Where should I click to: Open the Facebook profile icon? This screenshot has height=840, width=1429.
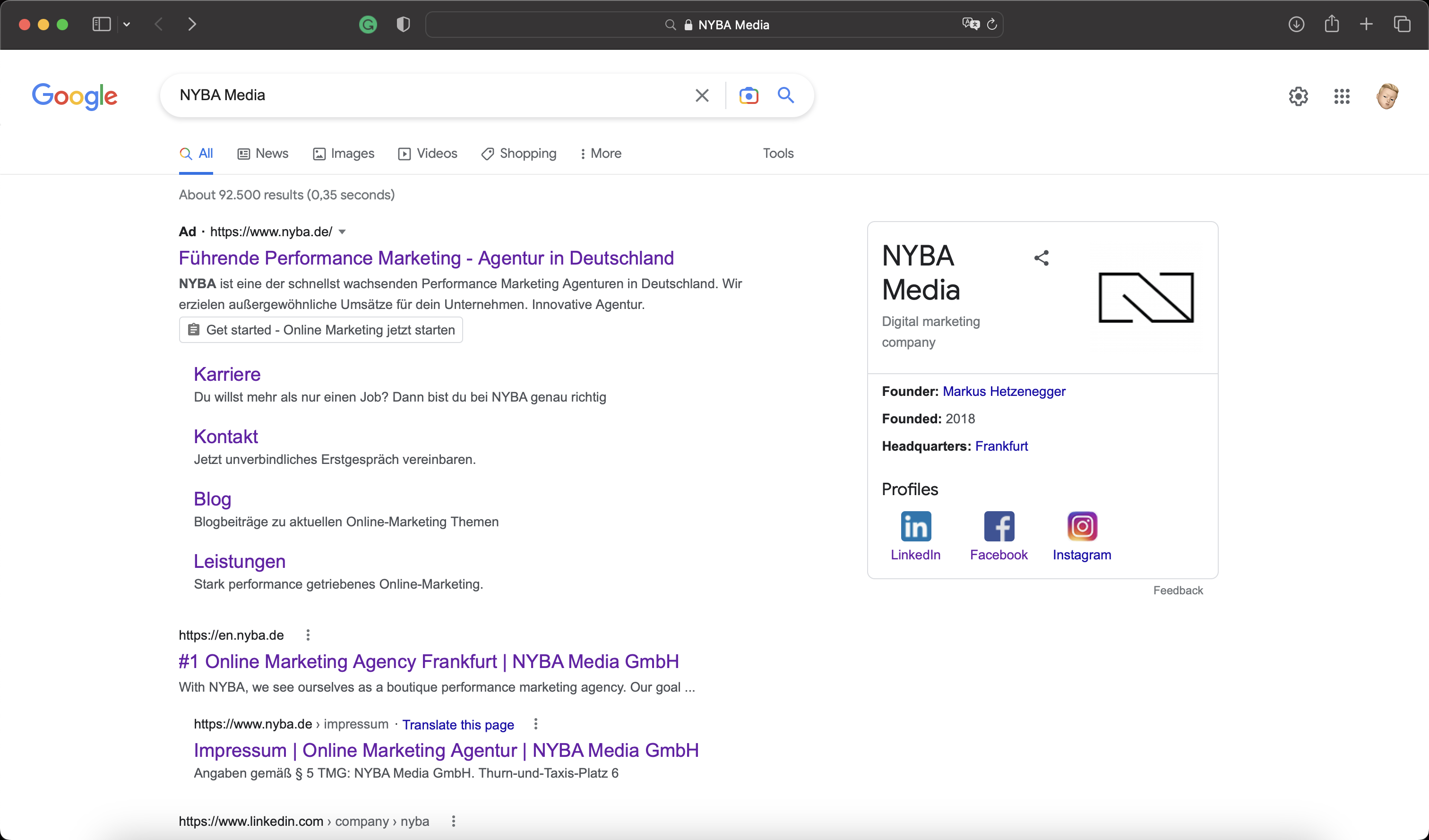999,526
